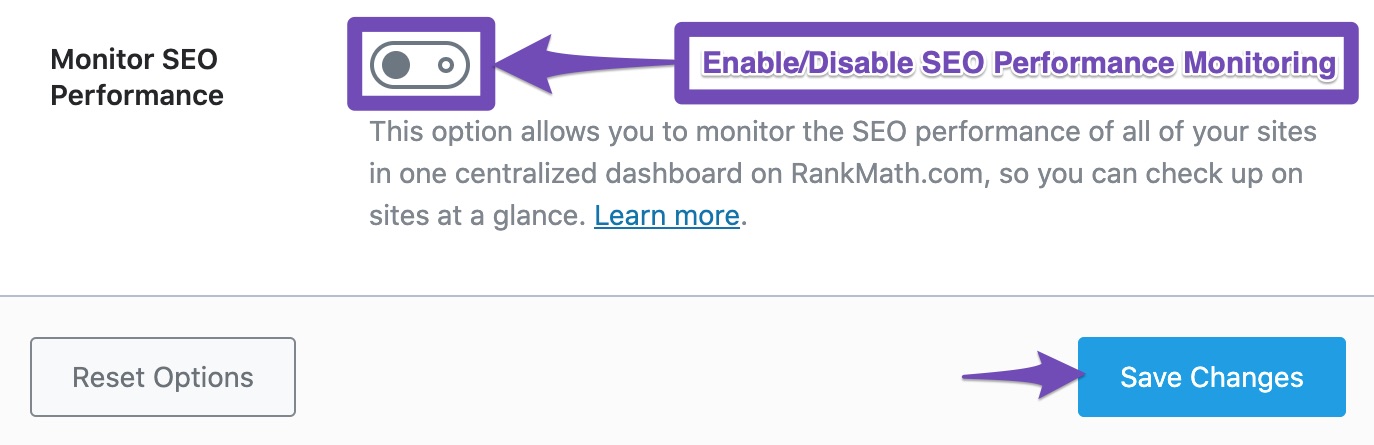Image resolution: width=1374 pixels, height=445 pixels.
Task: Click the word "Monitoring" in the purple callout
Action: coord(1259,63)
